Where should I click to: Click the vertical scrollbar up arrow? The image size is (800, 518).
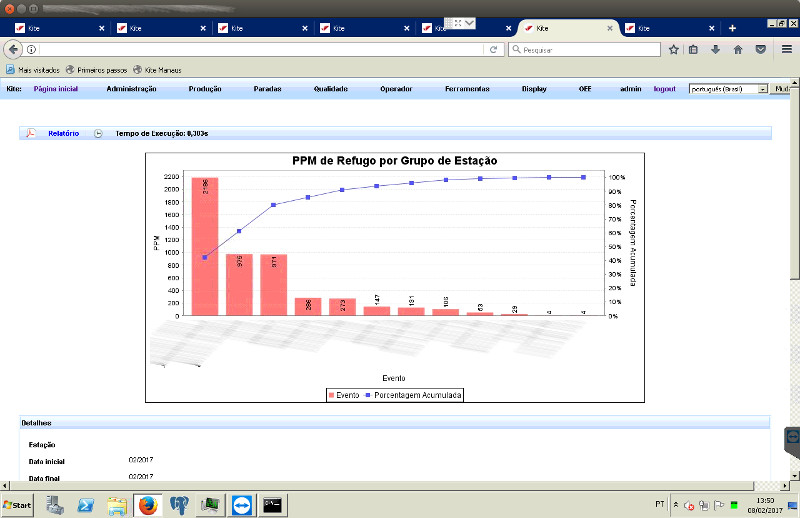tap(795, 82)
